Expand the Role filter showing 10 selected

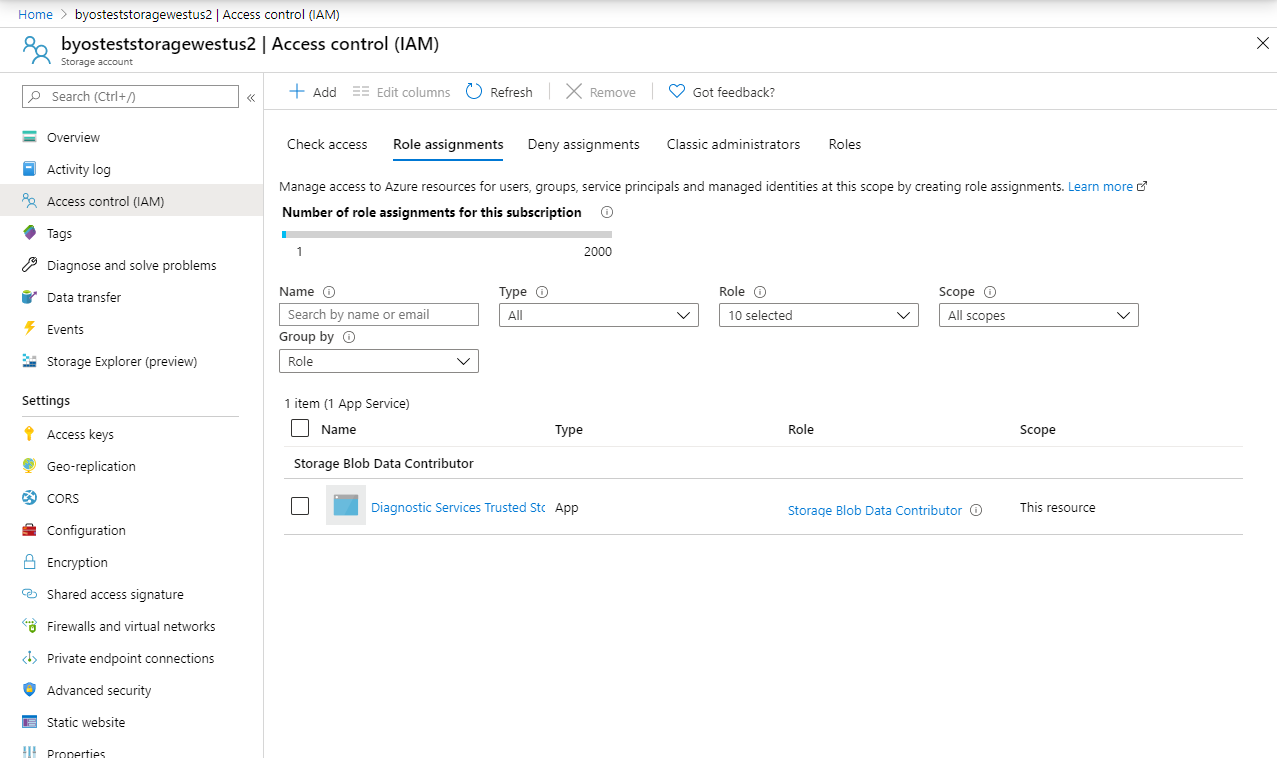818,315
